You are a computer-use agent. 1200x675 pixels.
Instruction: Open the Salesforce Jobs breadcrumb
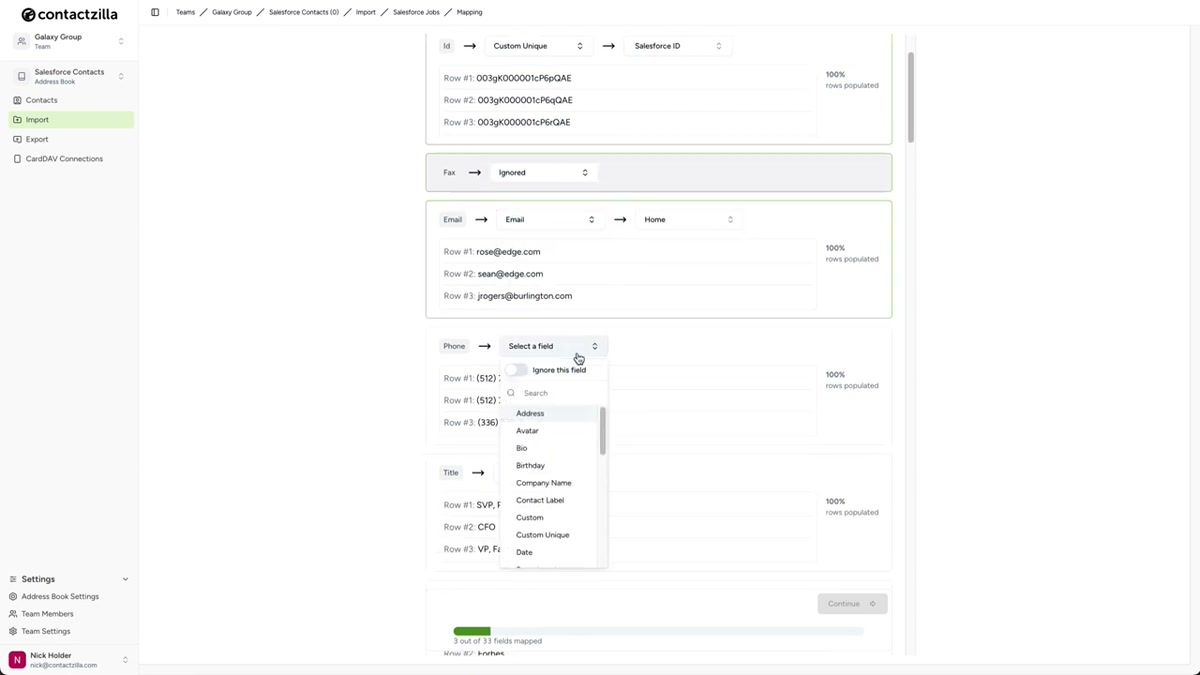coord(415,12)
